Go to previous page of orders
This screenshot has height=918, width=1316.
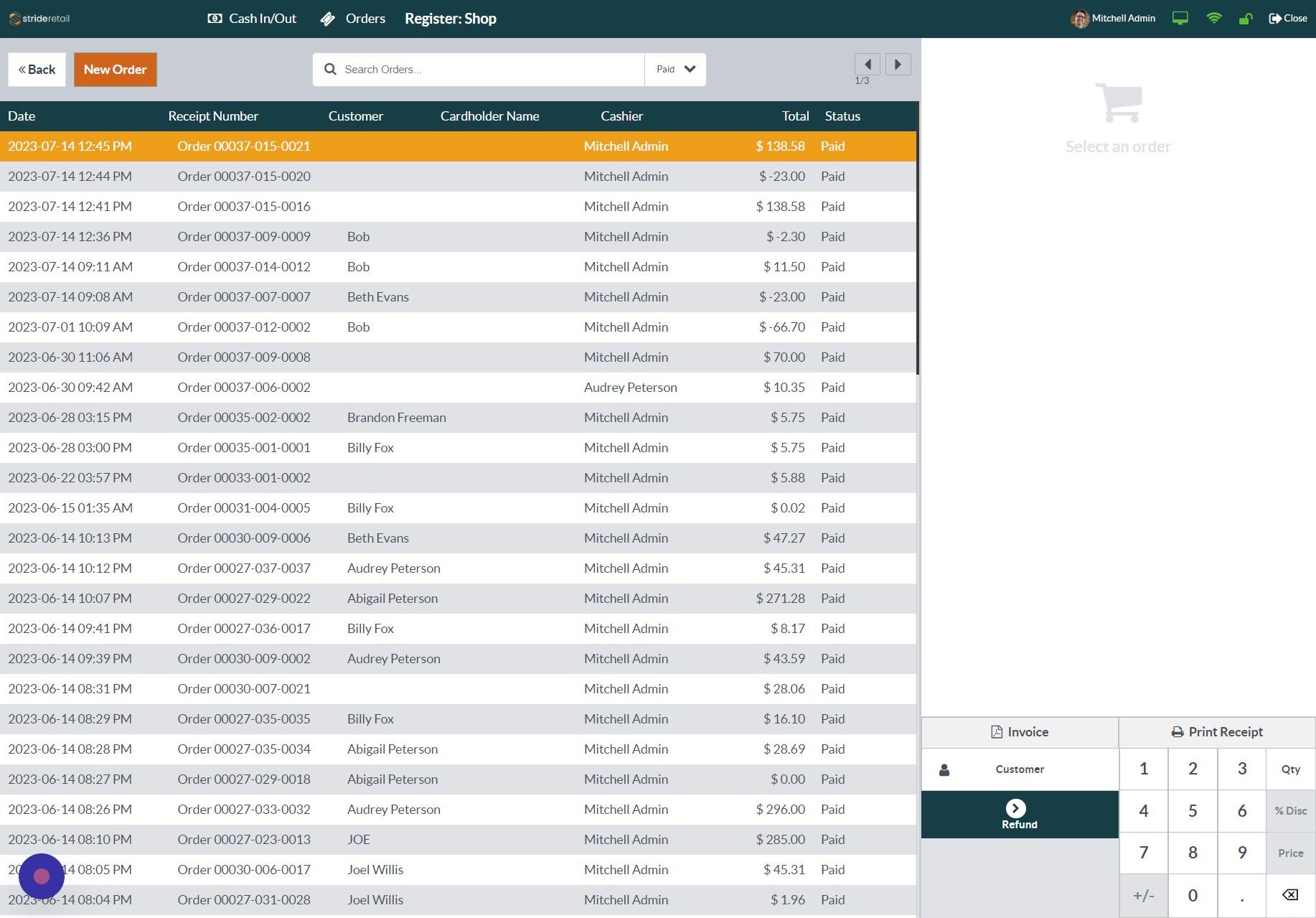click(x=867, y=65)
